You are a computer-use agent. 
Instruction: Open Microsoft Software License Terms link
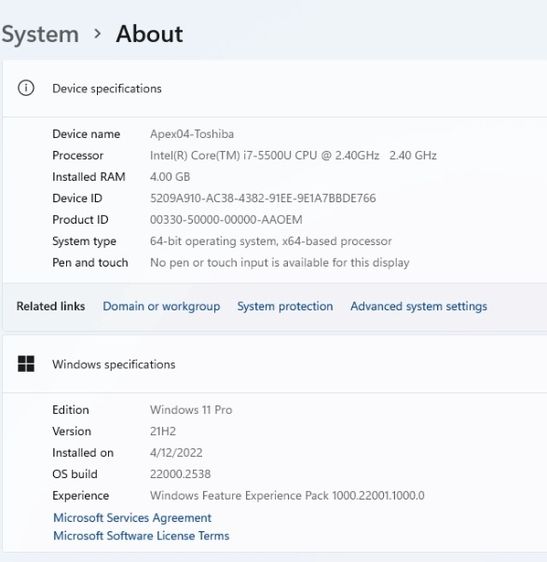point(141,535)
